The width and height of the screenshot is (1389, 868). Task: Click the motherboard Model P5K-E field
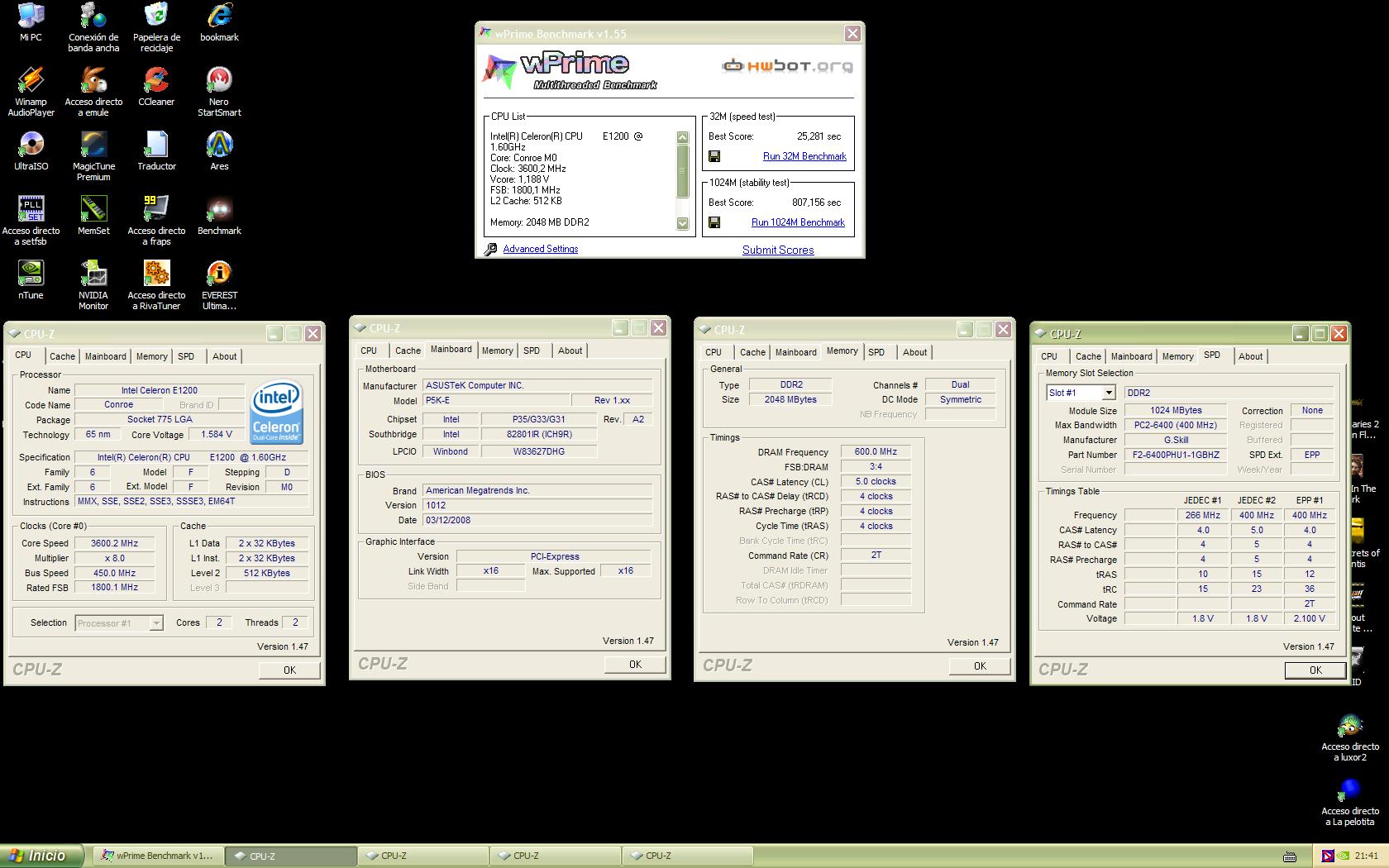tap(496, 400)
